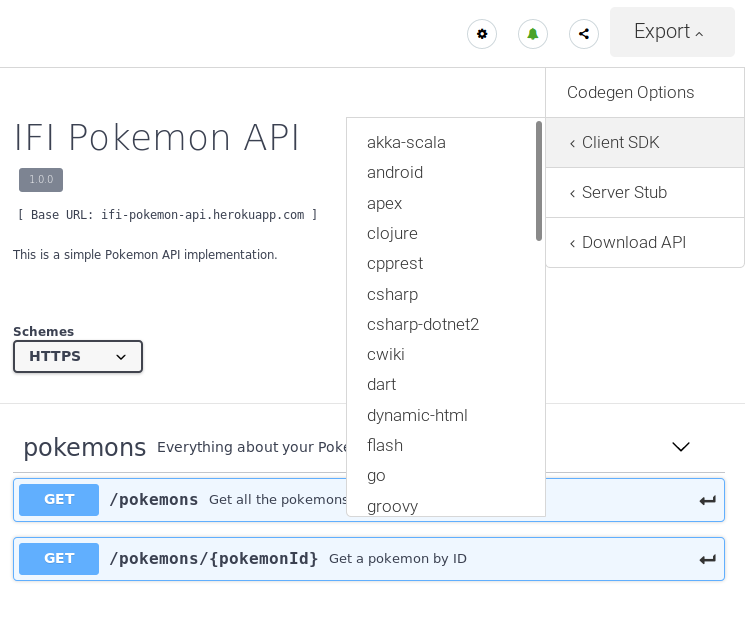Collapse the pokemons section chevron
This screenshot has width=745, height=622.
click(681, 447)
